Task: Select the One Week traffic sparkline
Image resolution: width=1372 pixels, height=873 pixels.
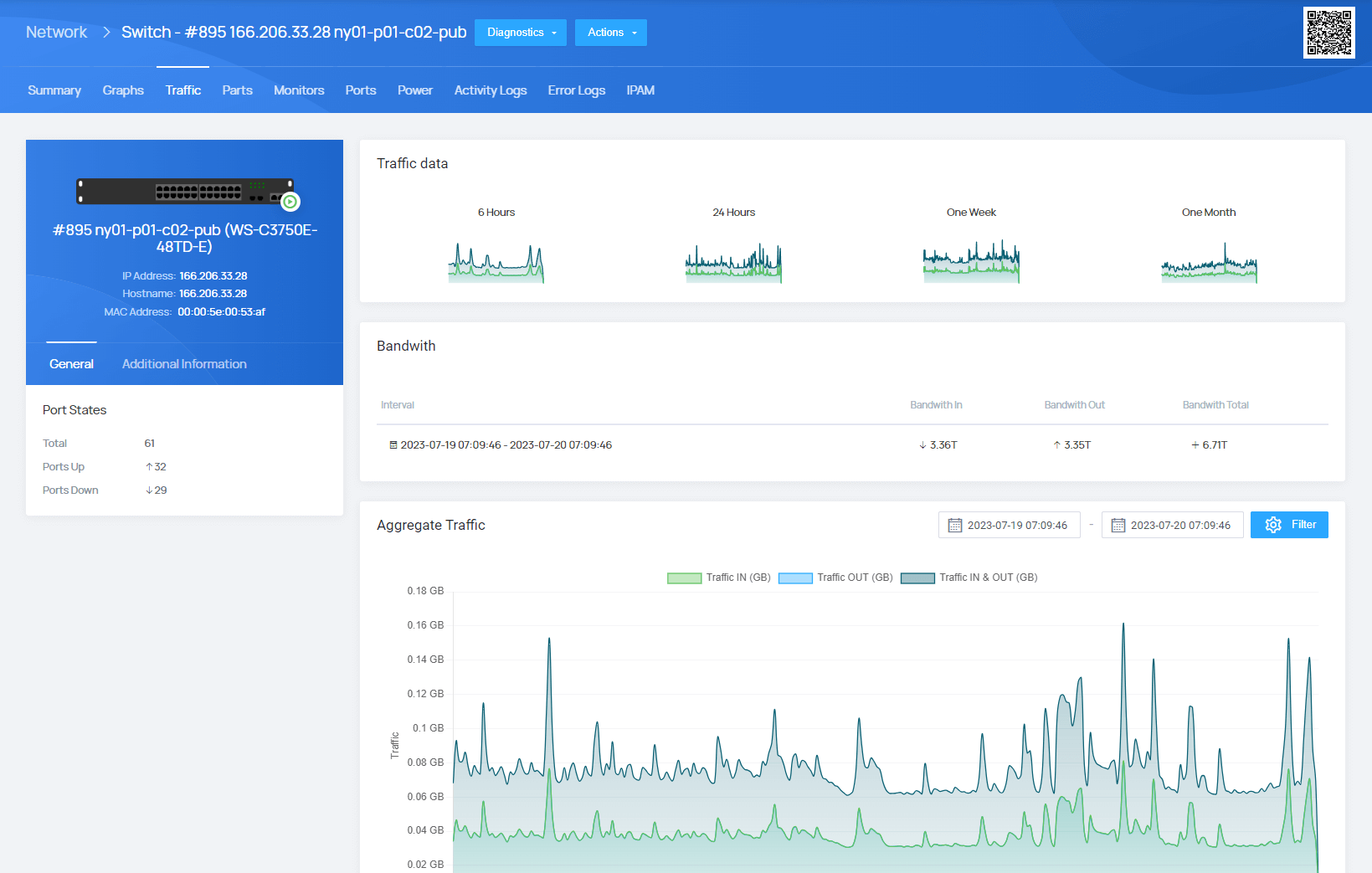Action: [x=971, y=262]
